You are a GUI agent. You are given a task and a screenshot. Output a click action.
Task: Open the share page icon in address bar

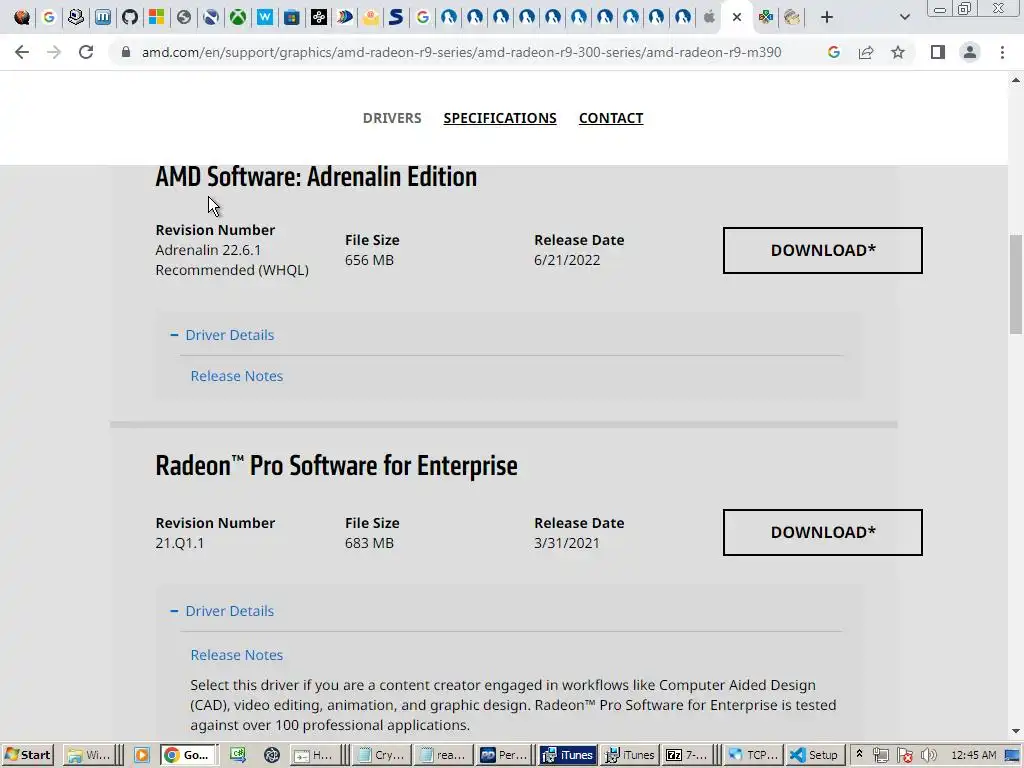pos(866,52)
